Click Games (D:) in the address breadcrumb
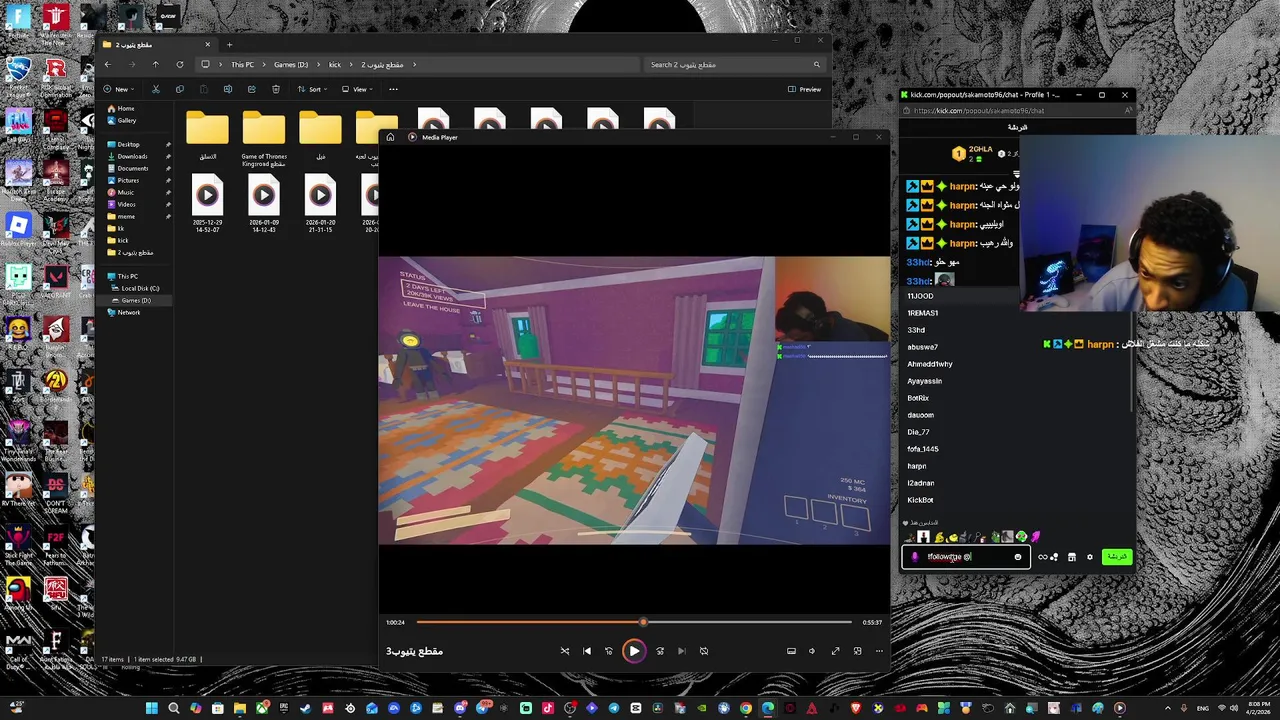 [x=291, y=65]
